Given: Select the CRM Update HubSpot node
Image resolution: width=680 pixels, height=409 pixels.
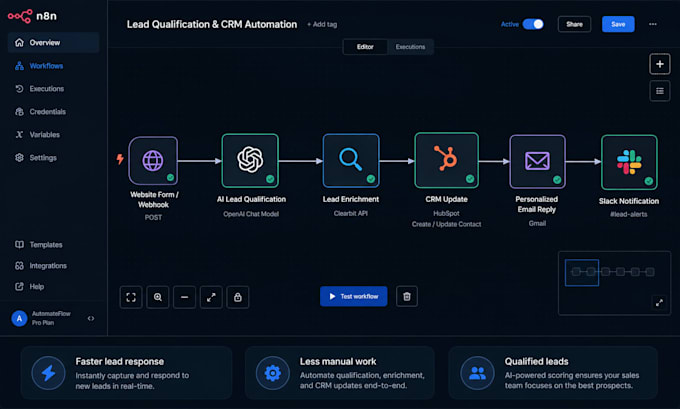Looking at the screenshot, I should point(446,160).
